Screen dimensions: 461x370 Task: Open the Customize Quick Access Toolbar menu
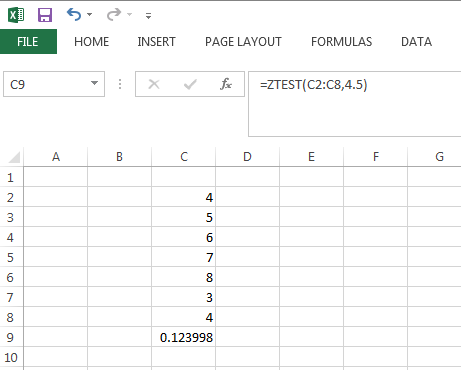pyautogui.click(x=148, y=16)
